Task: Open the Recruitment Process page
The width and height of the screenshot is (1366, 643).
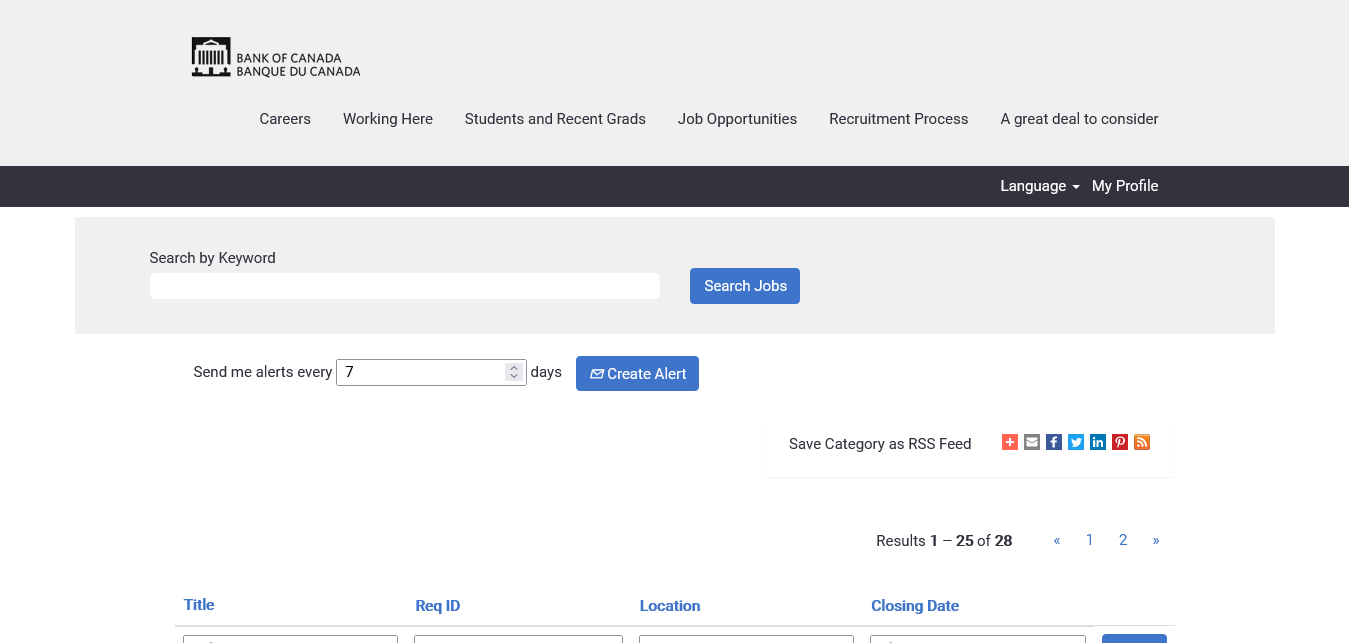Action: tap(898, 119)
